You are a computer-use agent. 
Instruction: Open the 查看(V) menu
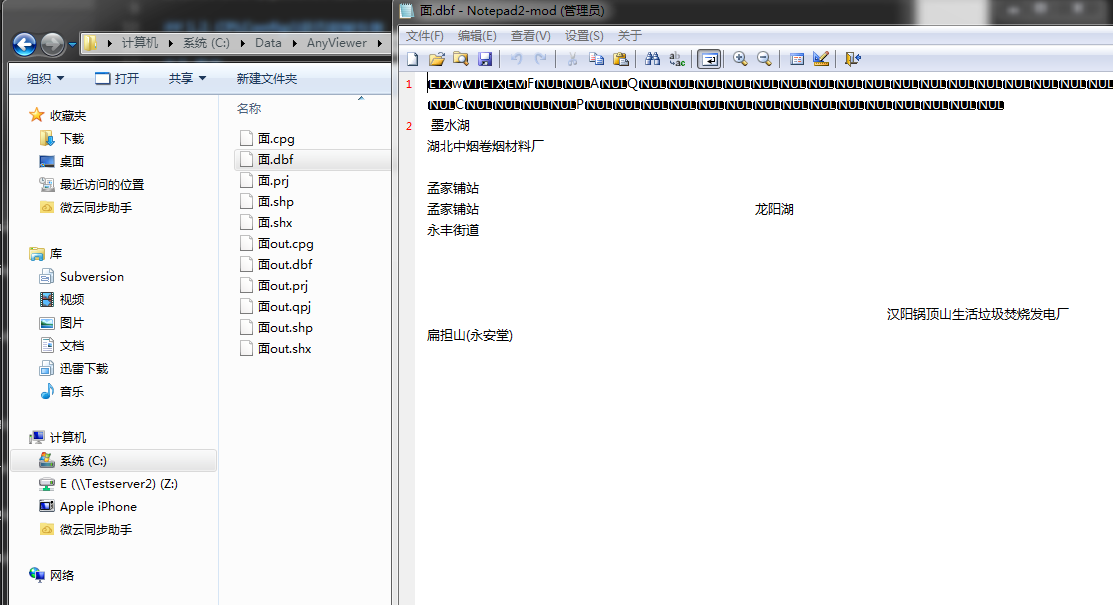coord(530,36)
